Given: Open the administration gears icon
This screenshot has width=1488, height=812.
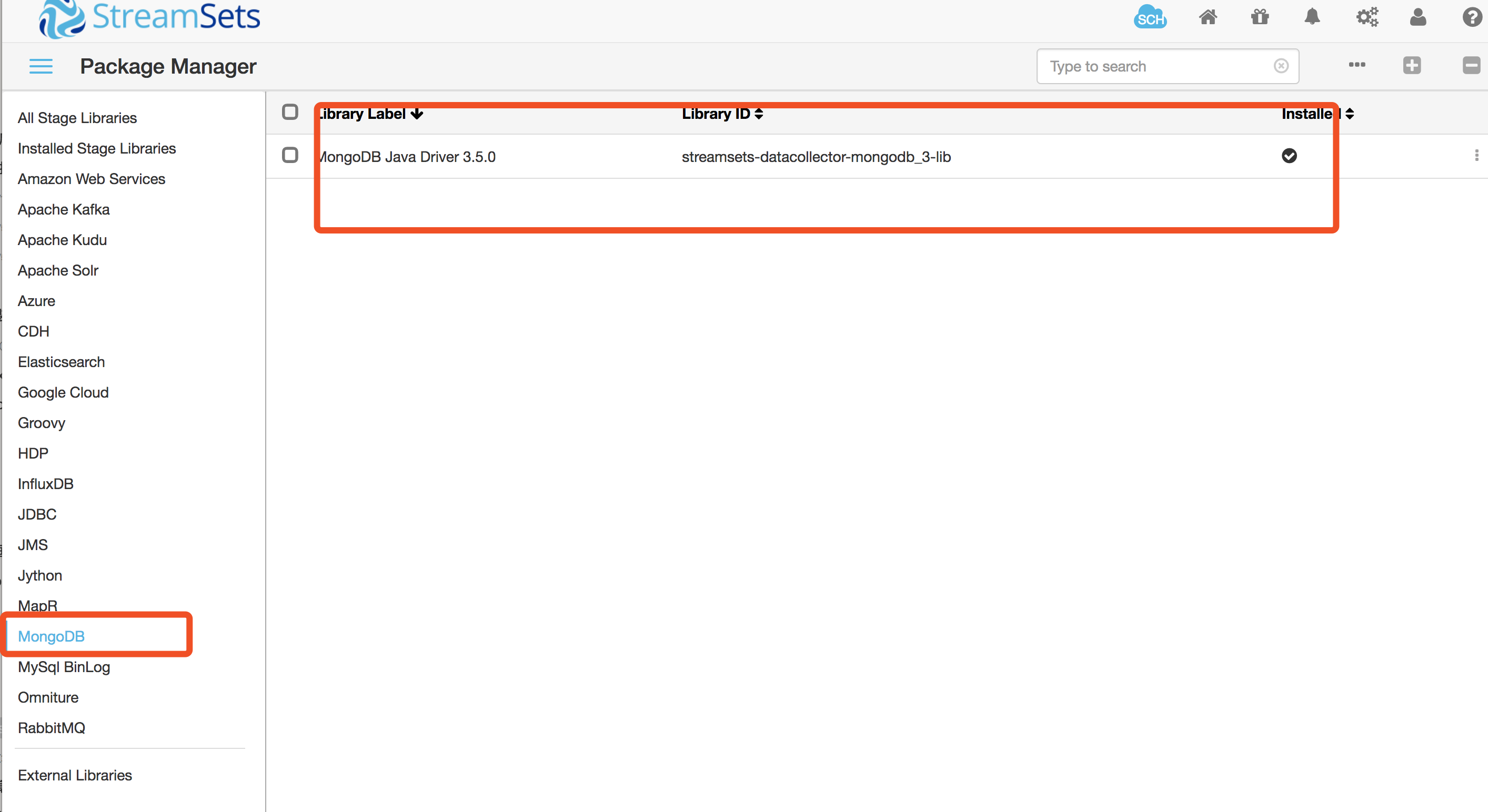Looking at the screenshot, I should click(x=1368, y=17).
